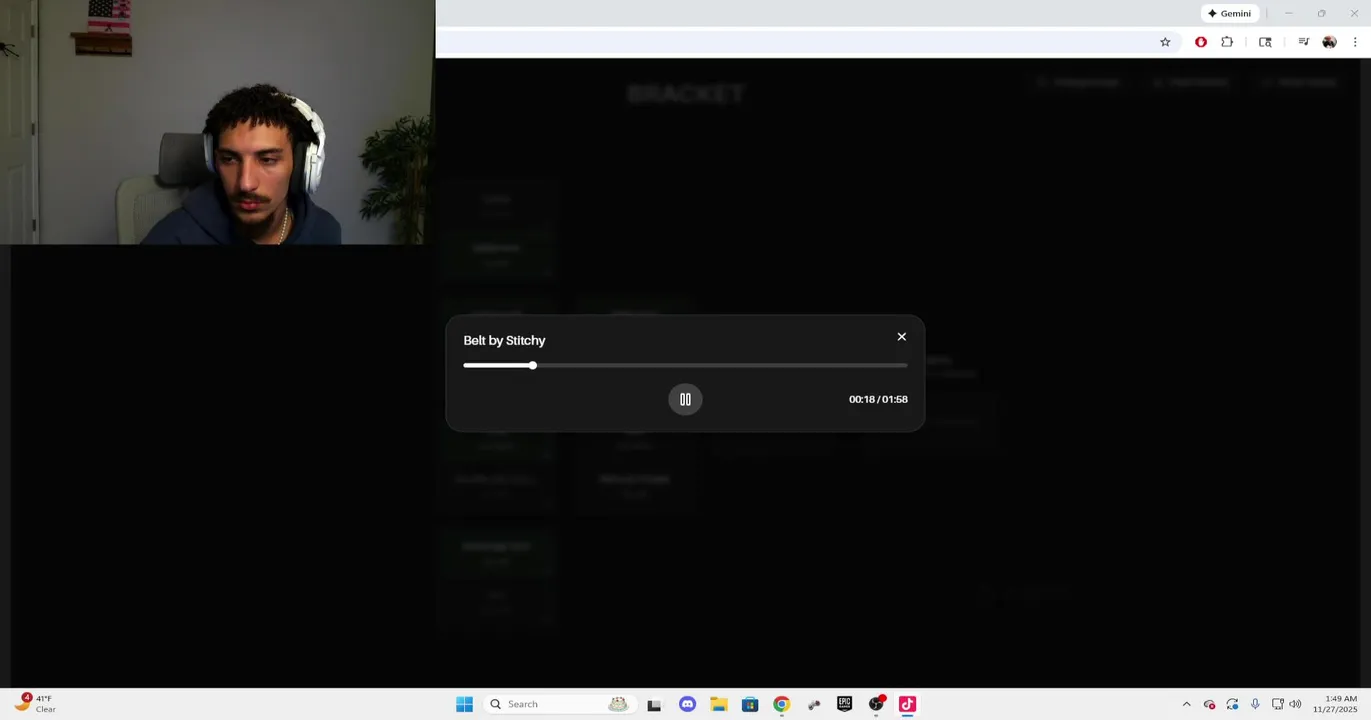Open the Chrome media controls icon
Viewport: 1371px width, 720px height.
click(1303, 42)
